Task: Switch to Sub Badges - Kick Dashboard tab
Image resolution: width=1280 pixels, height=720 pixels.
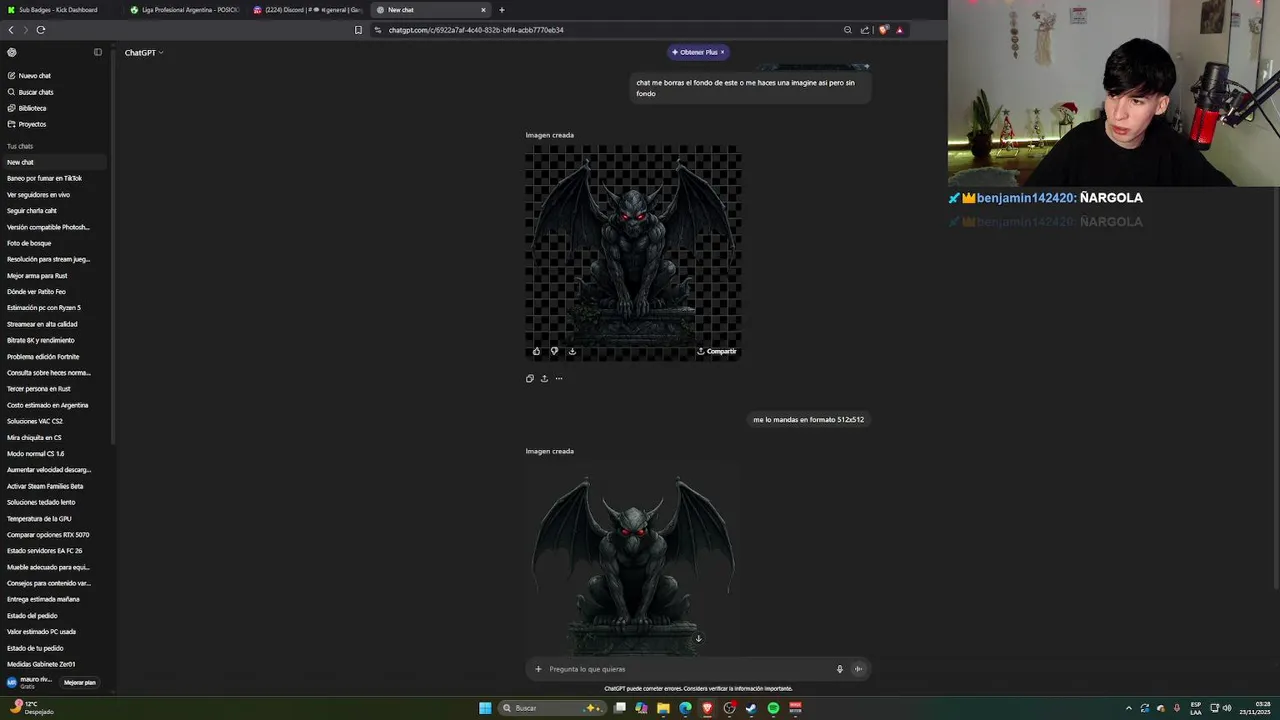Action: coord(57,10)
